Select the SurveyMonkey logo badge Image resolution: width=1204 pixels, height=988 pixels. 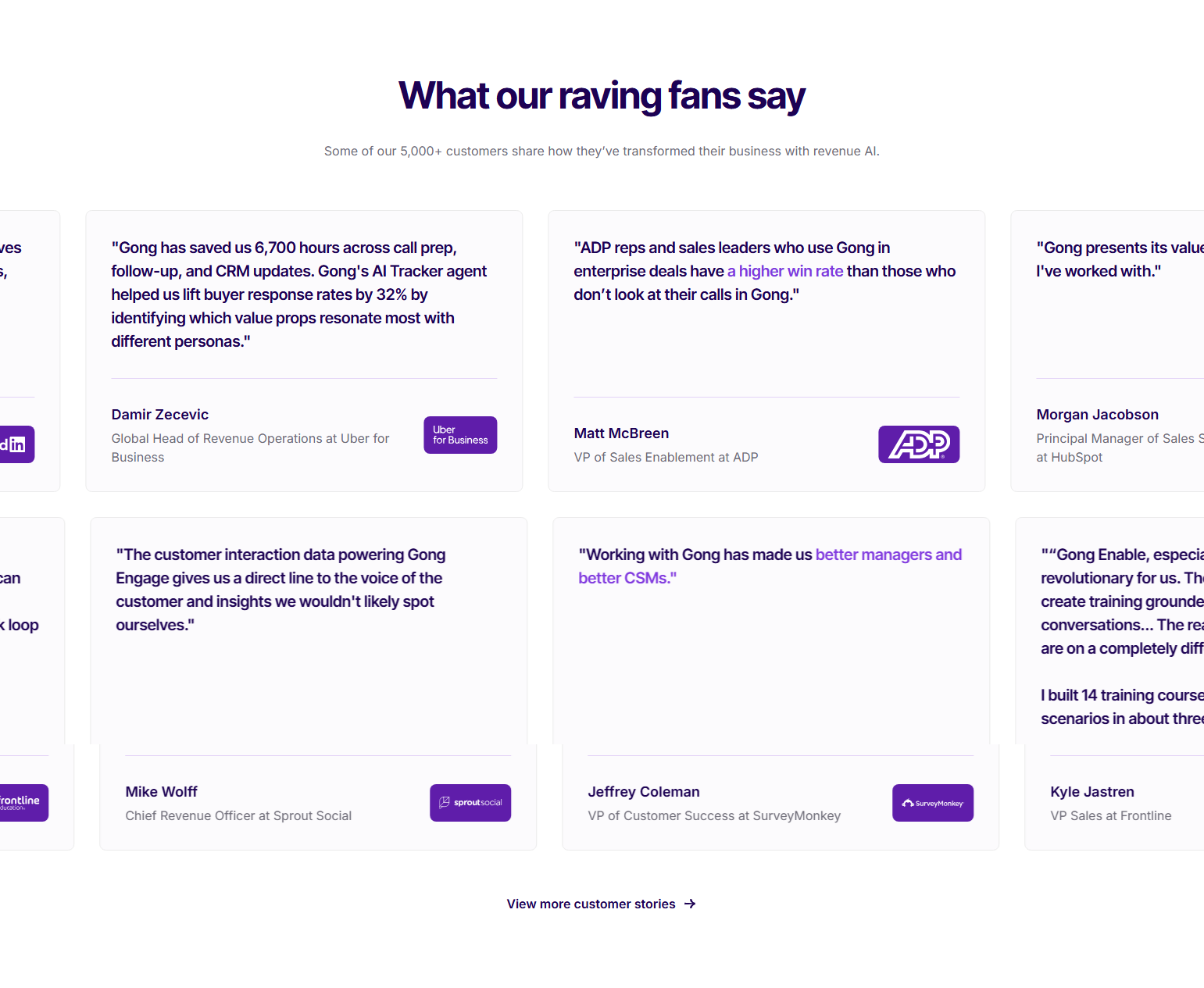coord(933,802)
